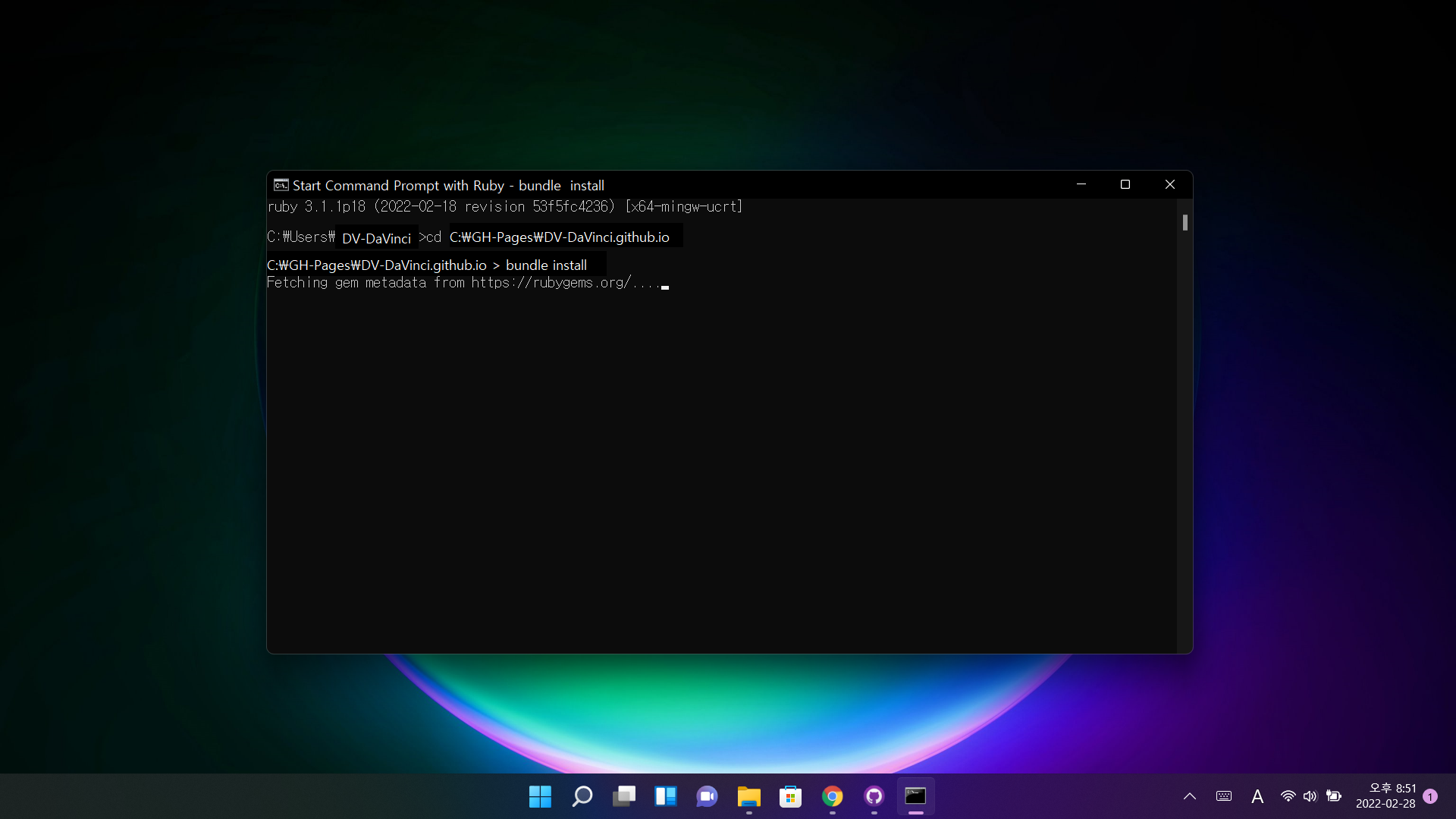Click the taskbar Search magnifier icon
The width and height of the screenshot is (1456, 819).
tap(582, 796)
